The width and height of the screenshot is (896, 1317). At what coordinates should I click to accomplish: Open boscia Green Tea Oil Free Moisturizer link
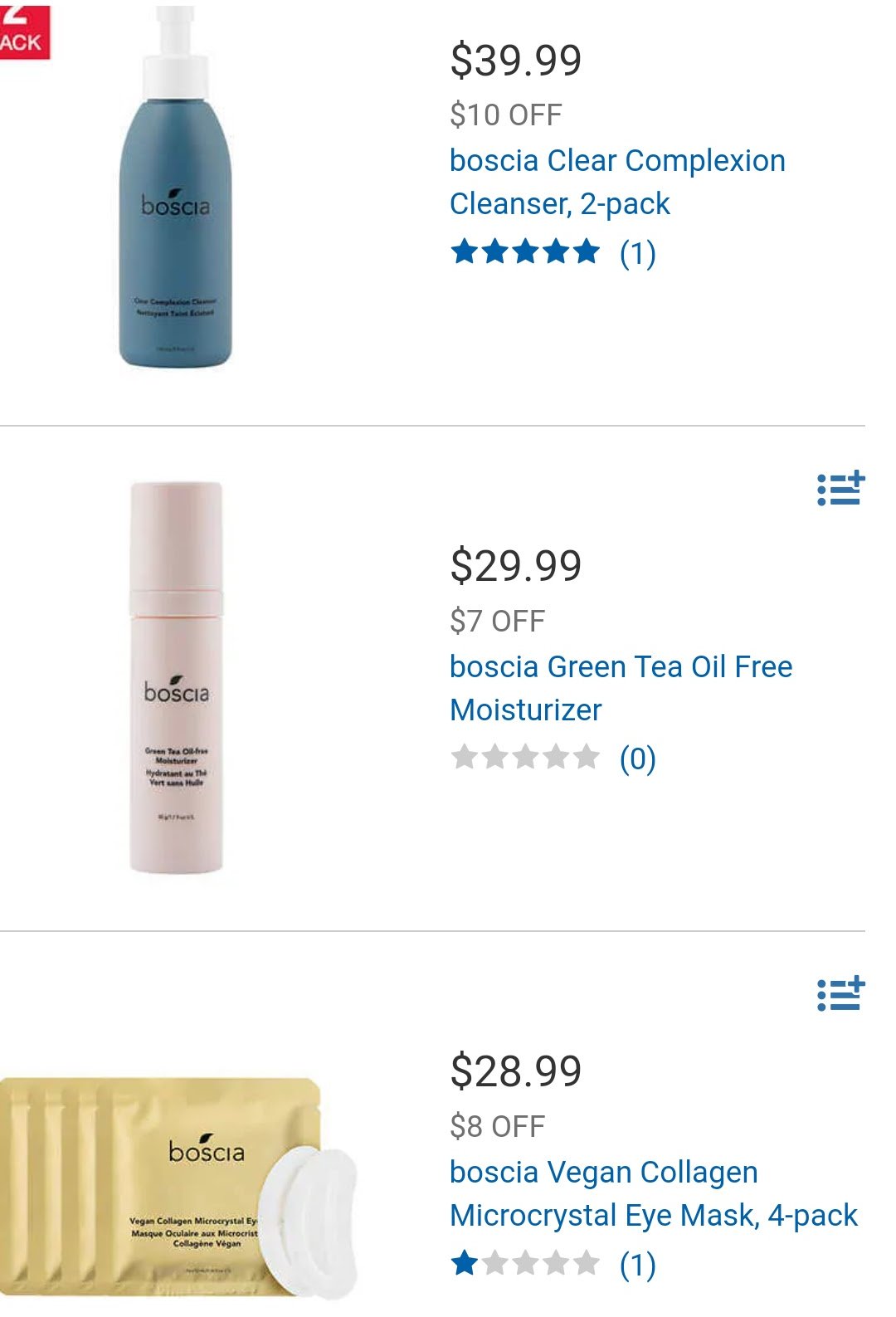tap(621, 688)
